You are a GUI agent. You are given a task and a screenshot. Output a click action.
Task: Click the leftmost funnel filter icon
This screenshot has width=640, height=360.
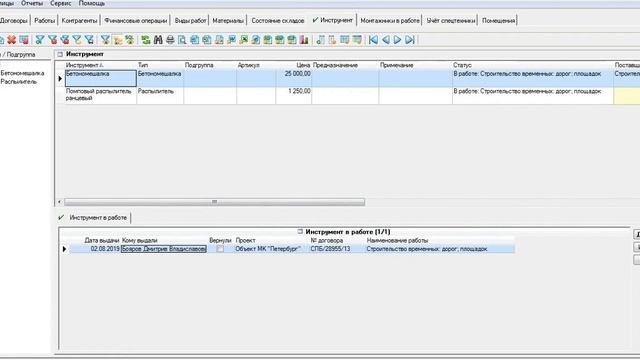pos(40,40)
